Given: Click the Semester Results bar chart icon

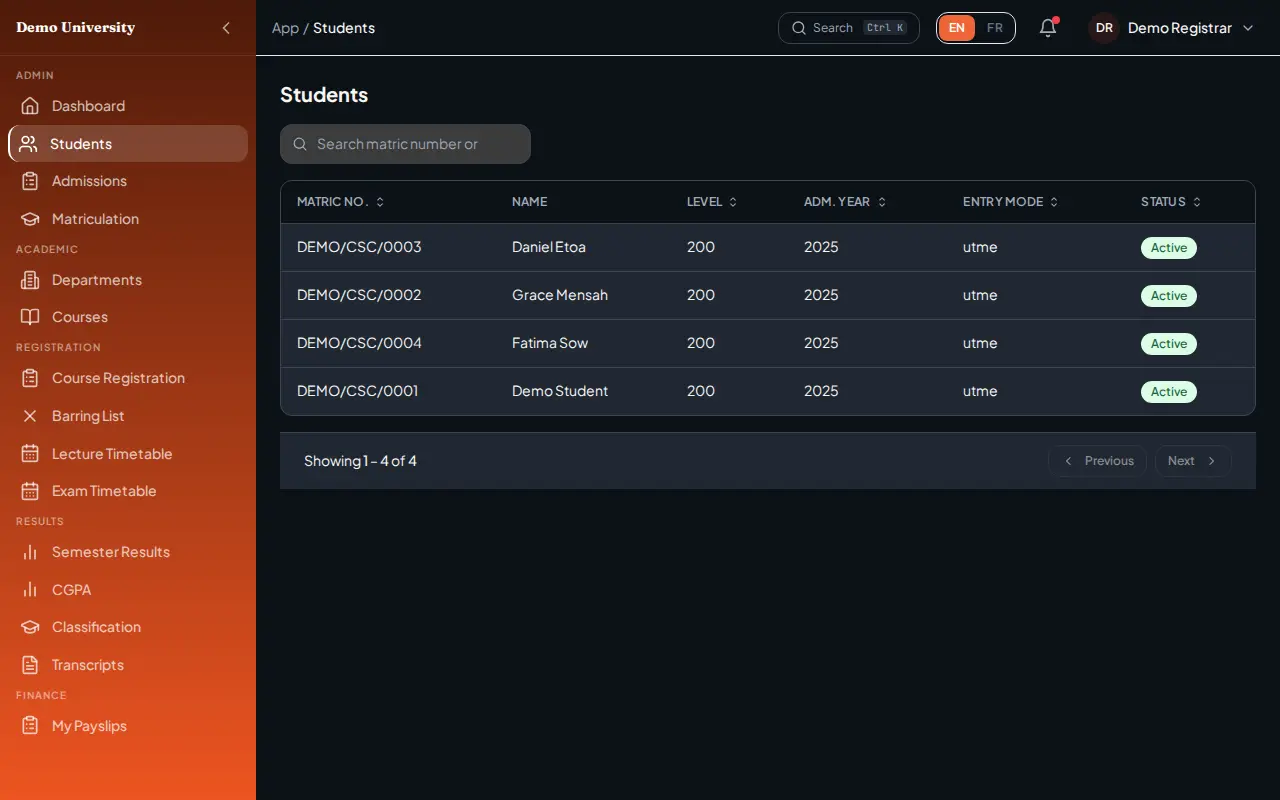Looking at the screenshot, I should [30, 552].
